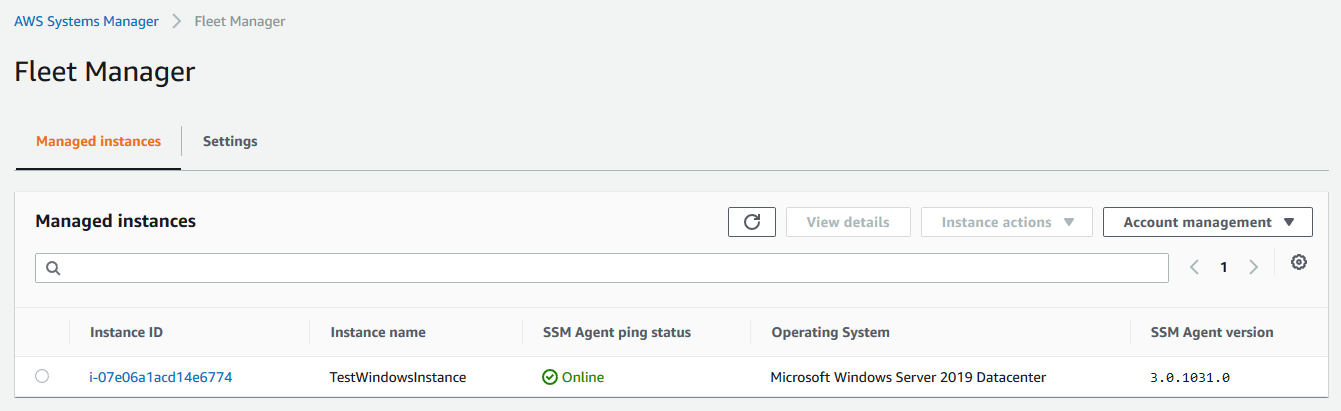Click the refresh icon button
The image size is (1341, 411).
[752, 222]
